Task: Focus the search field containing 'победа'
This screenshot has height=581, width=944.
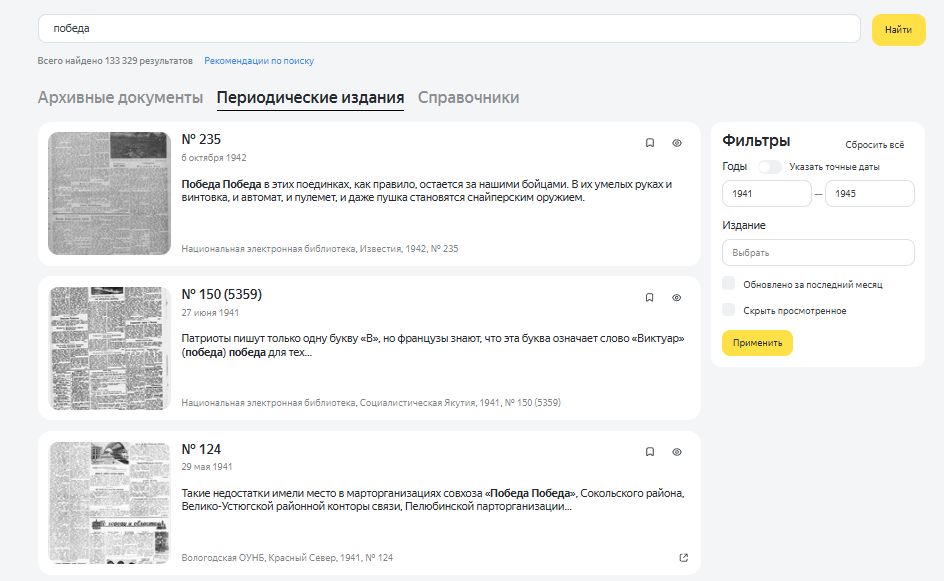Action: click(x=449, y=29)
